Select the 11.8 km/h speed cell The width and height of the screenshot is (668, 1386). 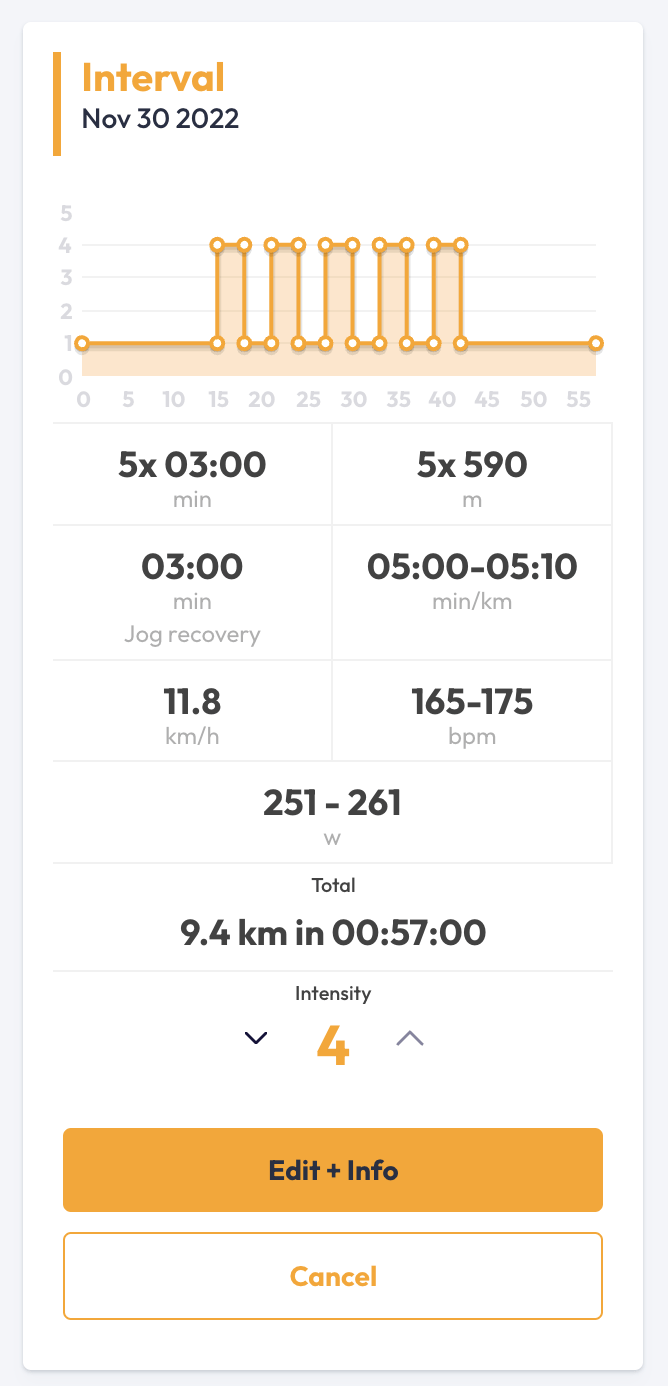192,711
